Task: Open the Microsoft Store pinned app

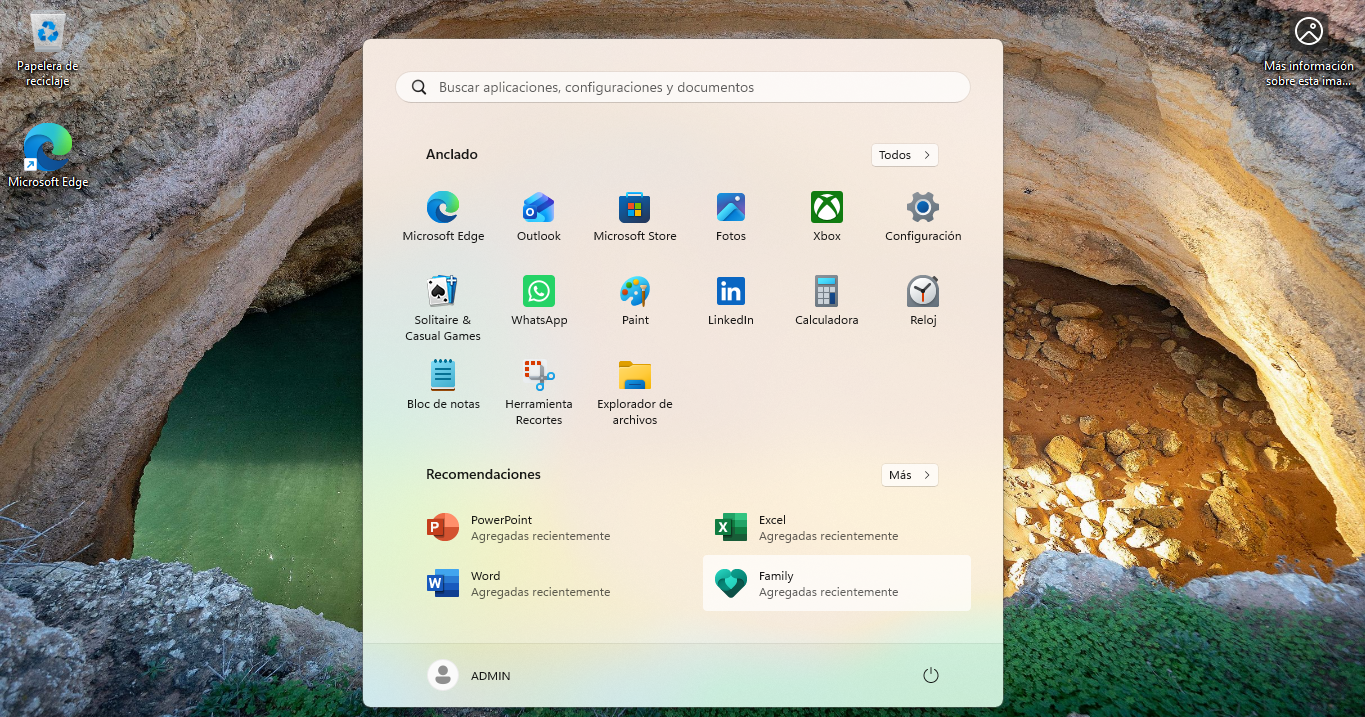Action: click(635, 216)
